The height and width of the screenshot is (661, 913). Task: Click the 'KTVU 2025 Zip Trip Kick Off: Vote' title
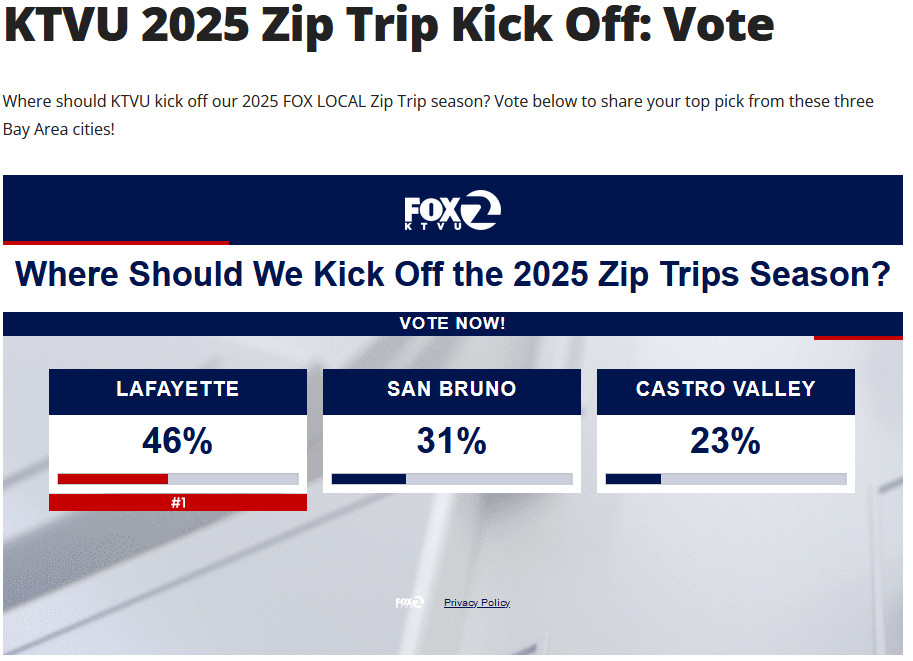pyautogui.click(x=388, y=25)
